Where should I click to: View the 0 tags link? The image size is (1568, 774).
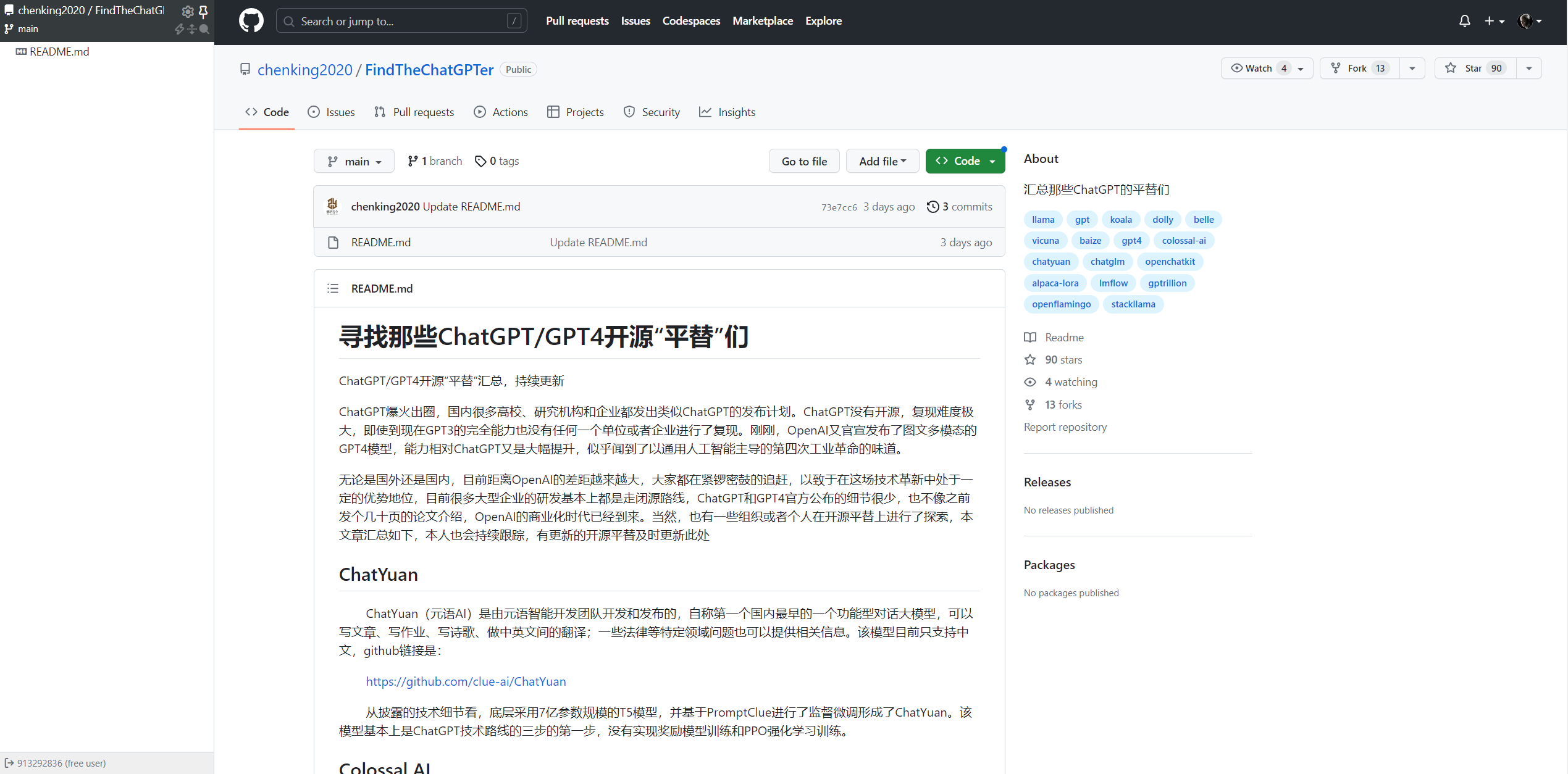coord(497,161)
